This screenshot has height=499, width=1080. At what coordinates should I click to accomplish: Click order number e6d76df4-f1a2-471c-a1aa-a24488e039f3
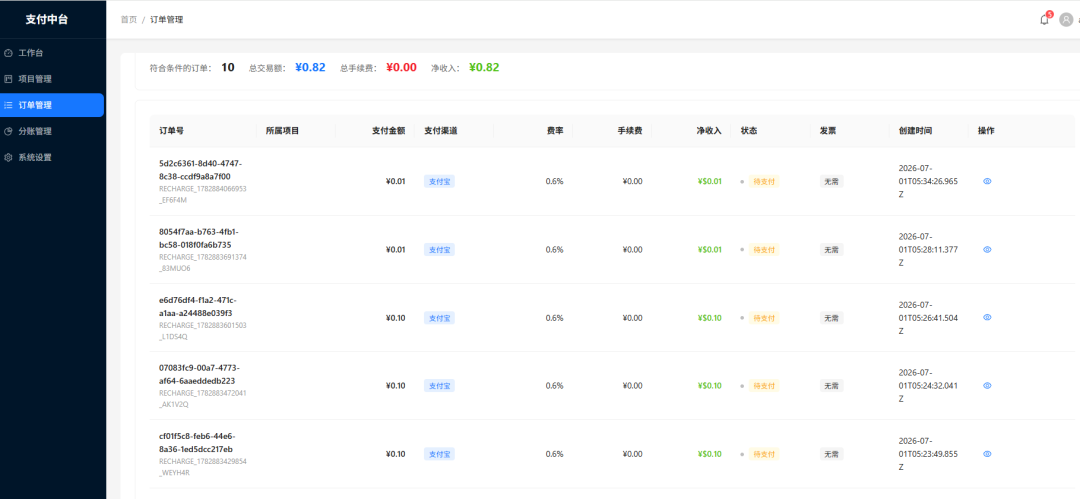(200, 306)
